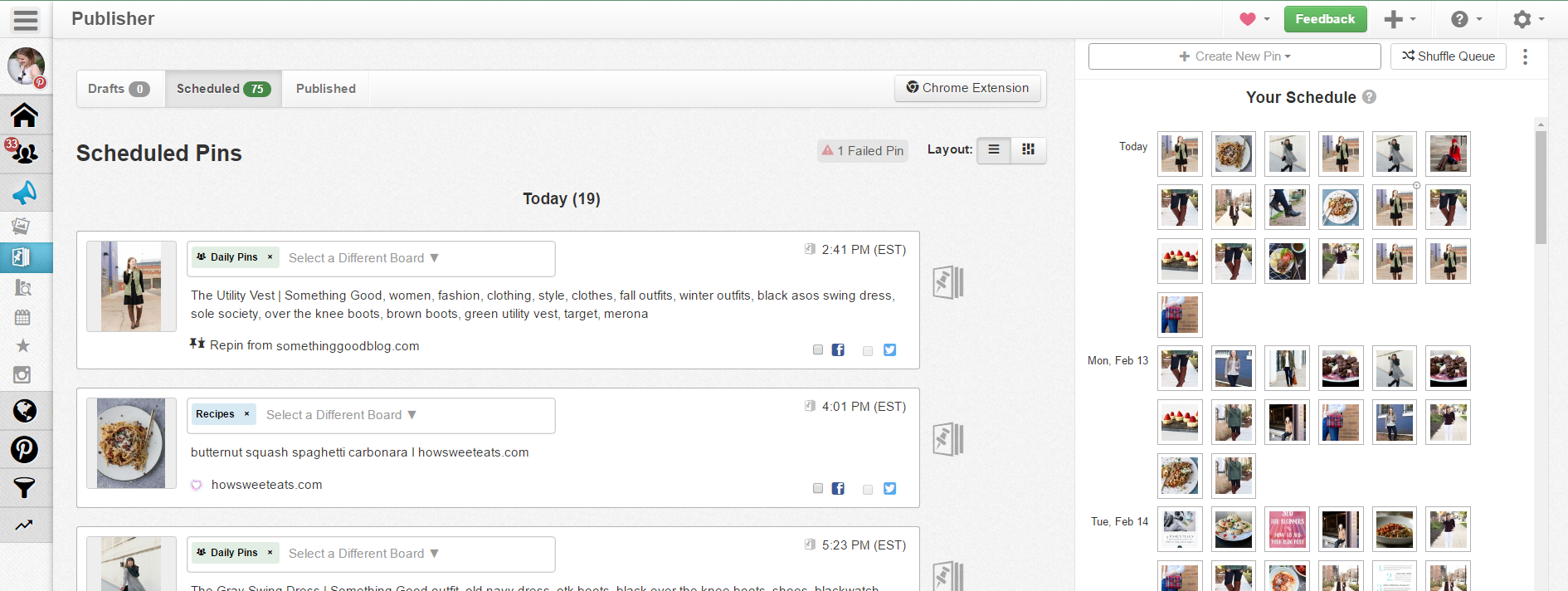This screenshot has width=1568, height=591.
Task: Click the Utility Vest pin thumbnail image
Action: click(x=131, y=286)
